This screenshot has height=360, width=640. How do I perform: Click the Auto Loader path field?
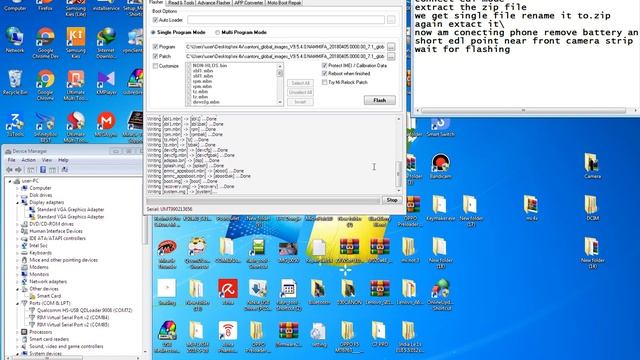point(286,20)
